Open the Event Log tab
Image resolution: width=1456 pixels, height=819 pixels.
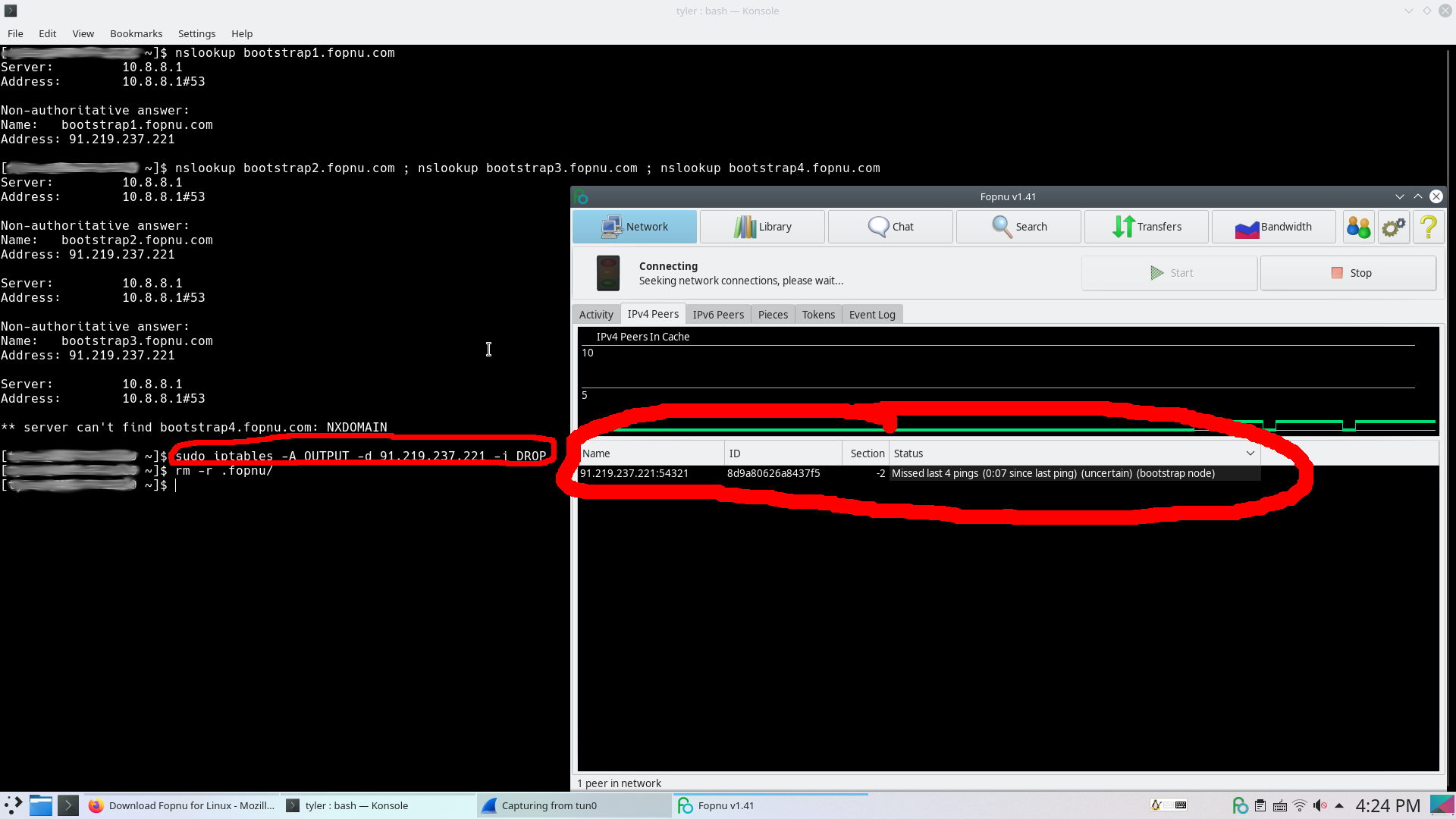click(872, 315)
